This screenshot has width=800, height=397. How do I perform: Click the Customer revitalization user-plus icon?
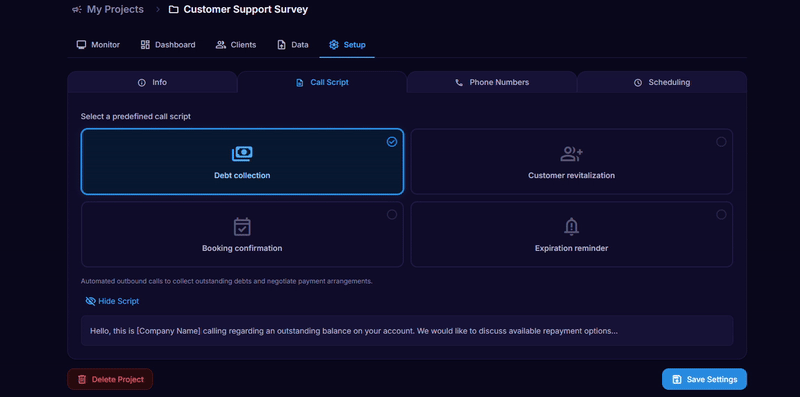tap(571, 154)
